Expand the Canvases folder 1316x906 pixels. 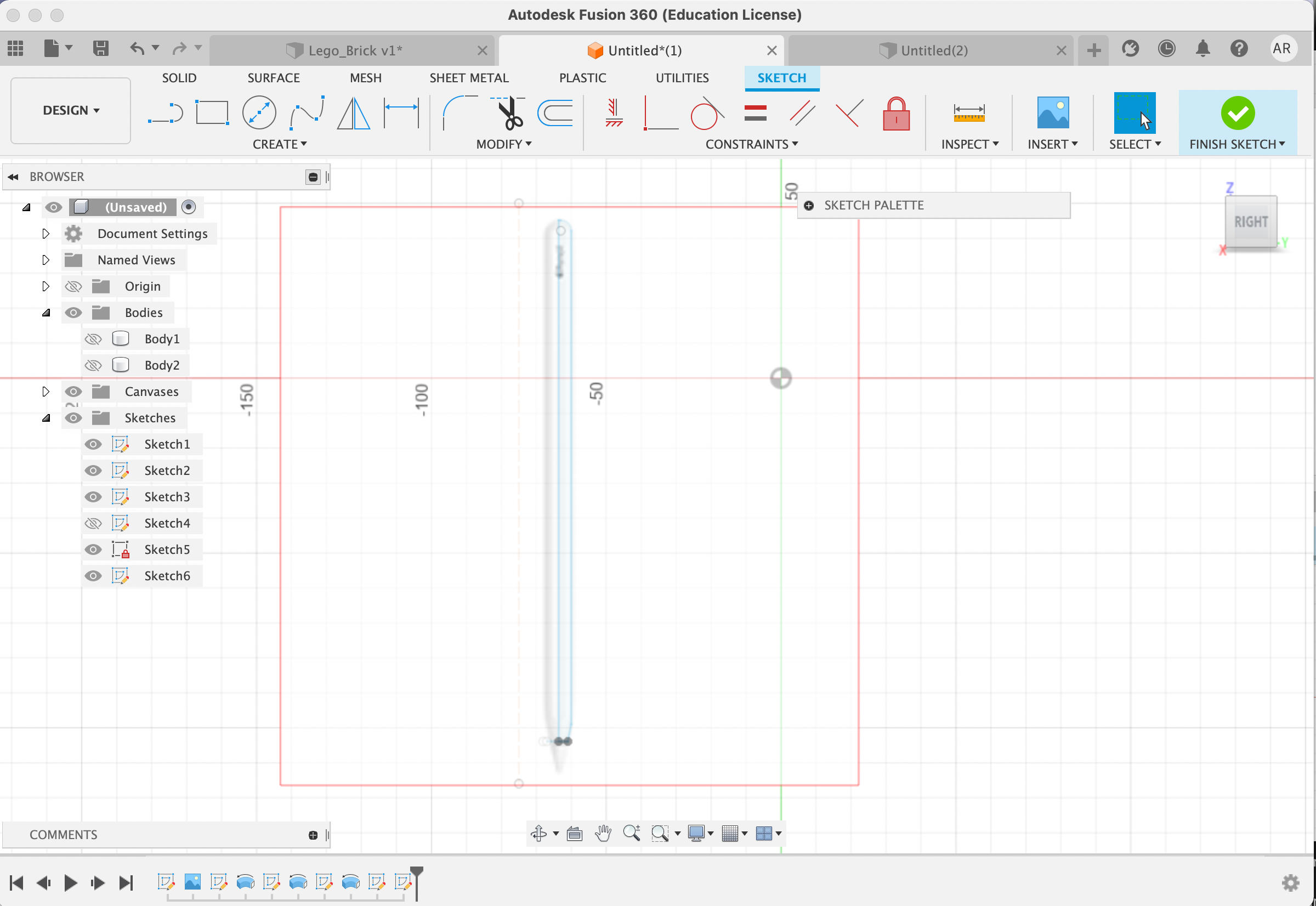[x=46, y=391]
